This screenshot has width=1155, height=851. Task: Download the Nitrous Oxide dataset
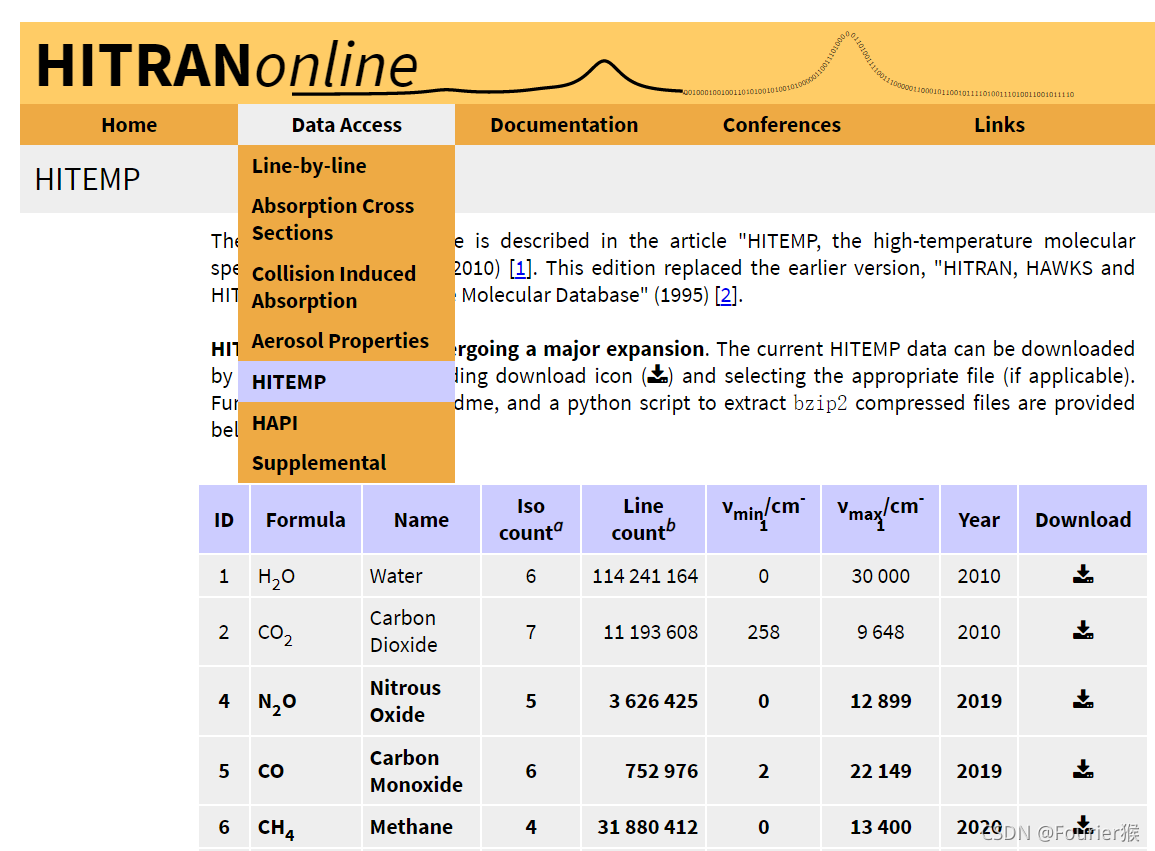[x=1083, y=699]
